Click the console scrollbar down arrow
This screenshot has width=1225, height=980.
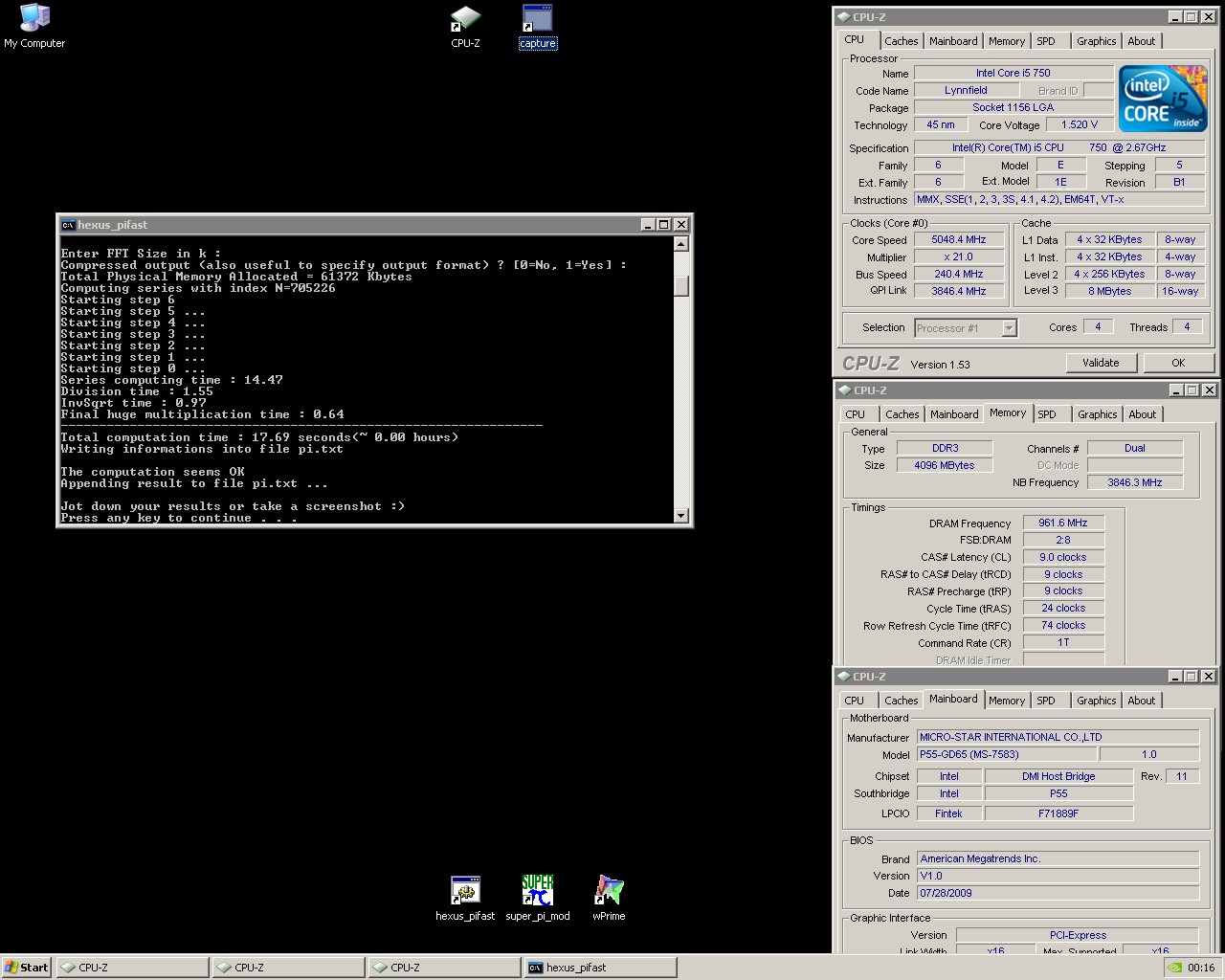tap(681, 516)
